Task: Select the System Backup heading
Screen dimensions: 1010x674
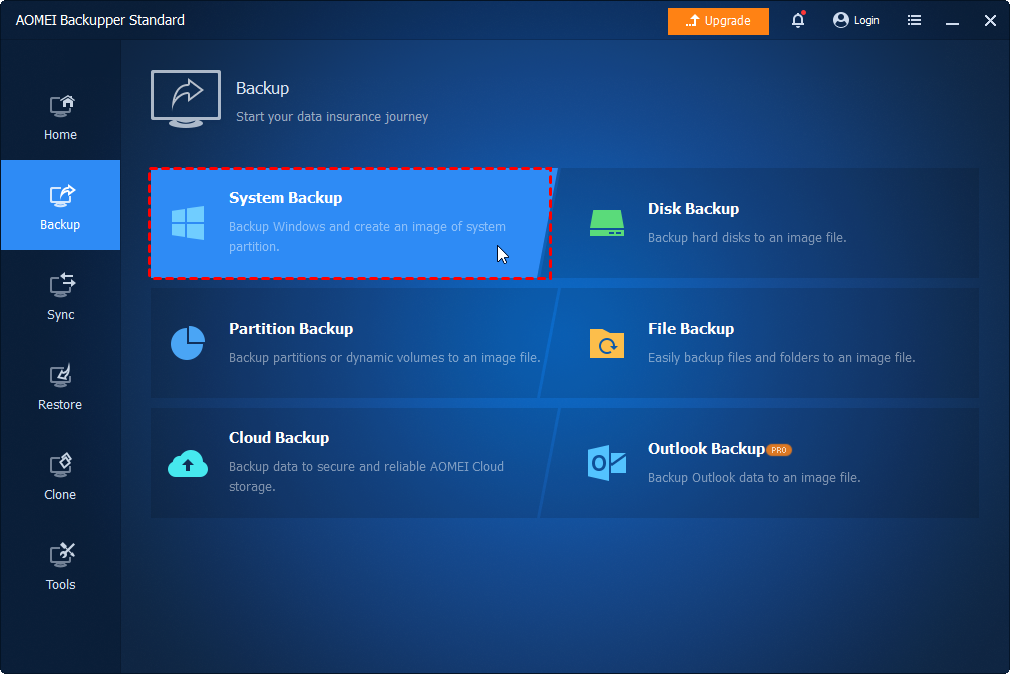Action: tap(285, 198)
